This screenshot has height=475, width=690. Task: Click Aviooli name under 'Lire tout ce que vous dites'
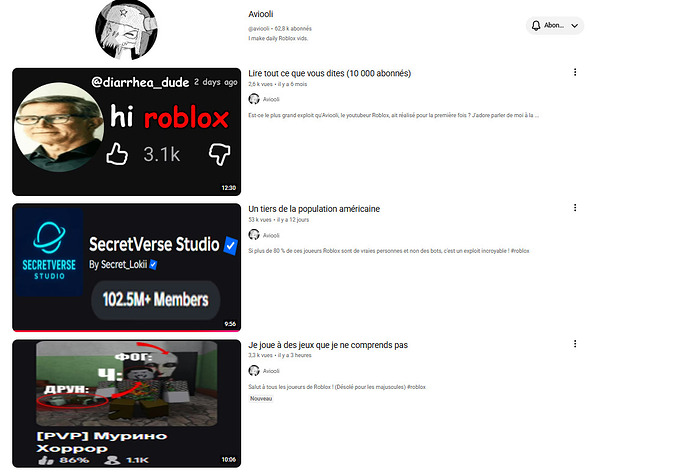coord(271,99)
